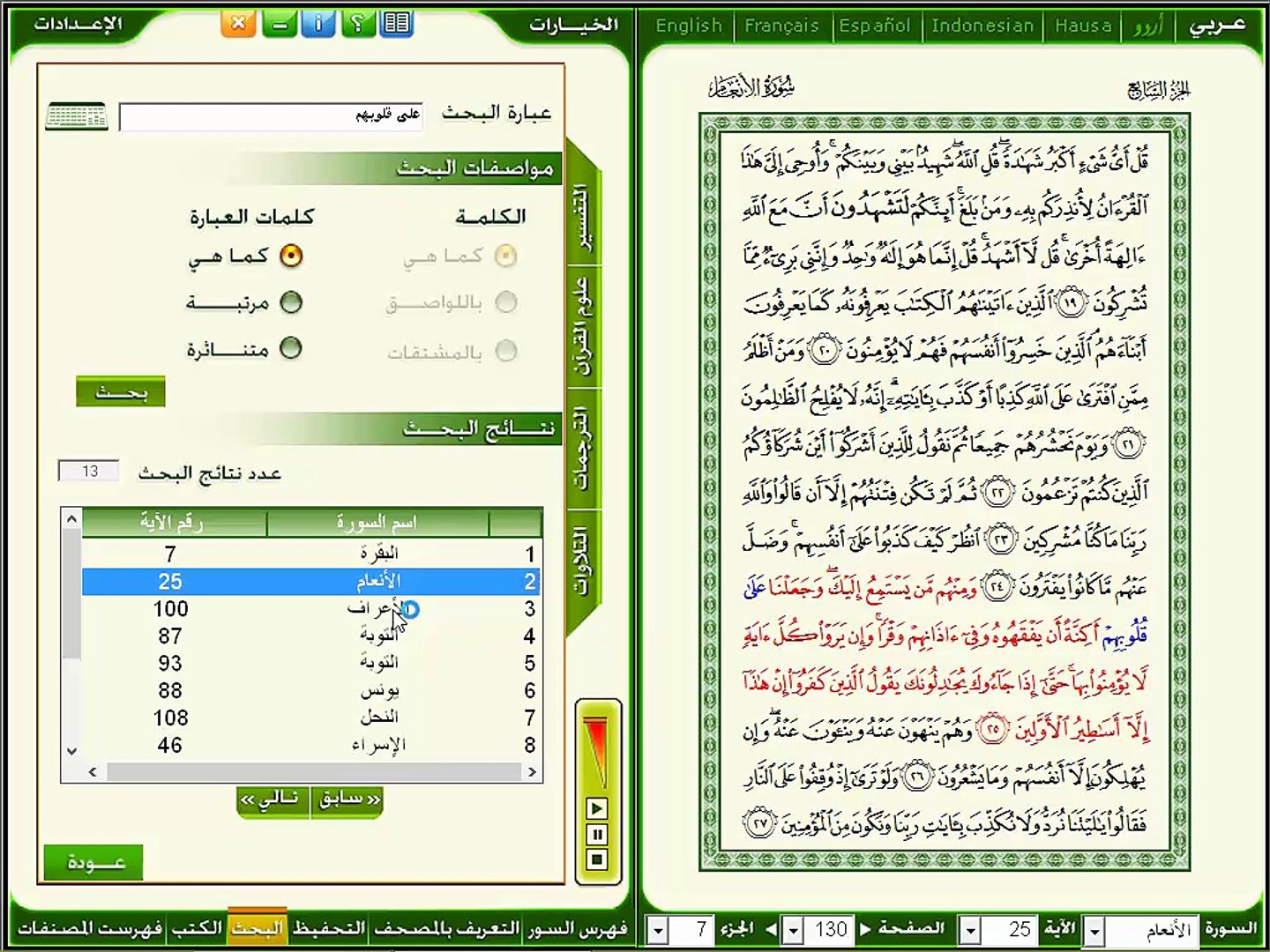Viewport: 1270px width, 952px height.
Task: Stop the recitation audio
Action: 597,859
